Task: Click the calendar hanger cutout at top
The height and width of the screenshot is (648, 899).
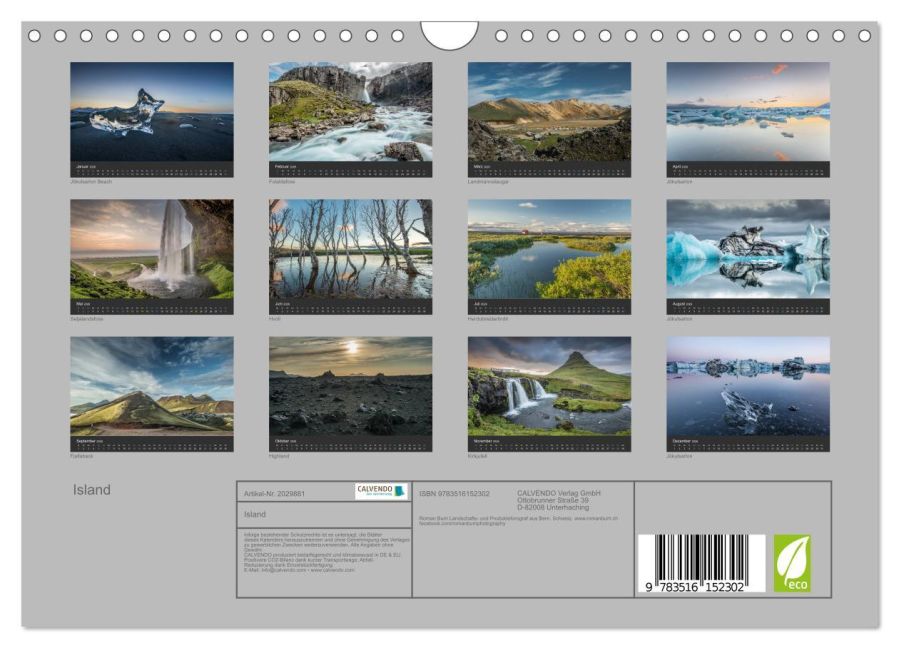Action: [x=449, y=36]
